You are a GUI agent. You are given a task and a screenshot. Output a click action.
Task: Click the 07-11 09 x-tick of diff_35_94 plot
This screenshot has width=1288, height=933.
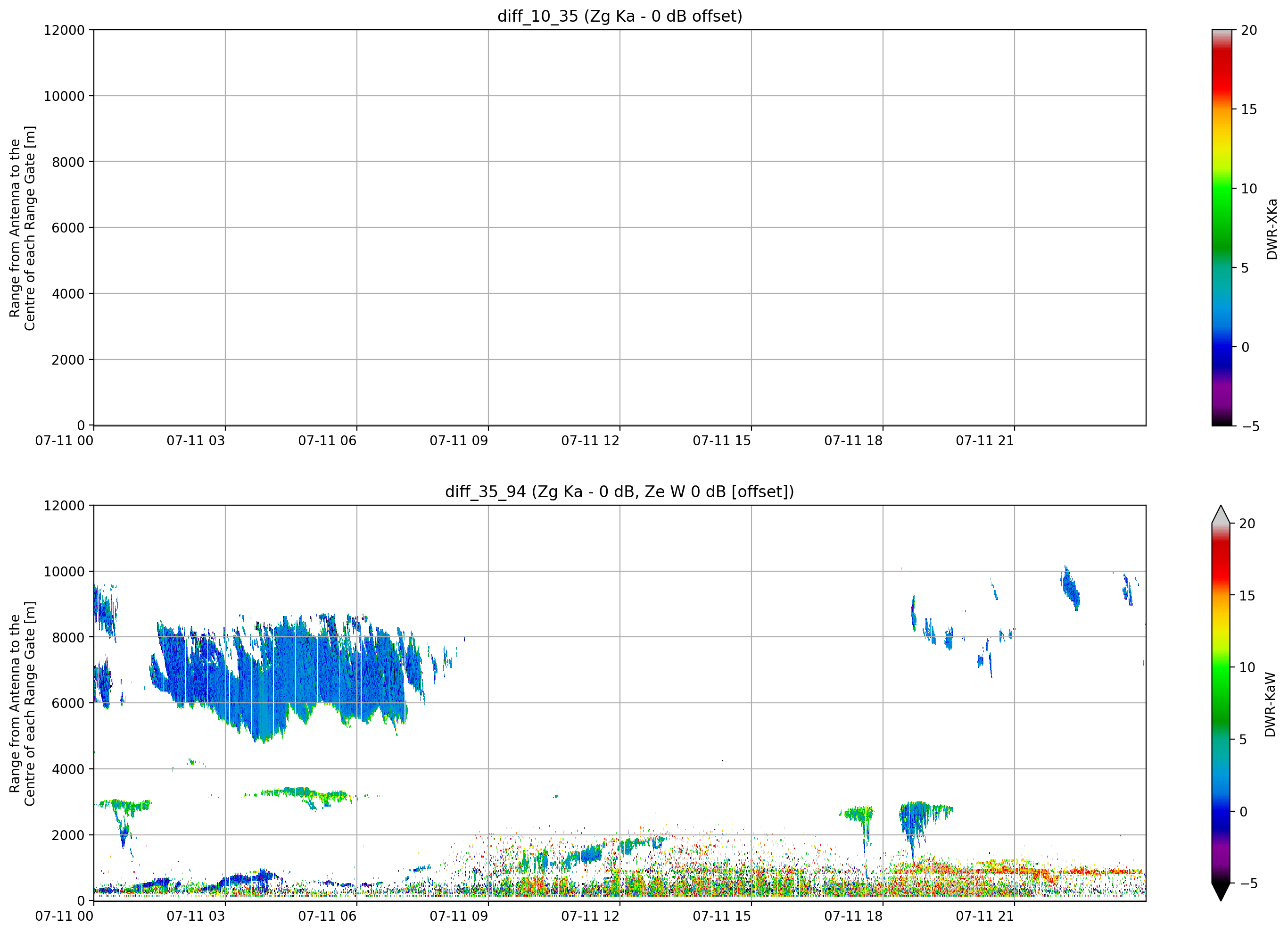[x=459, y=916]
